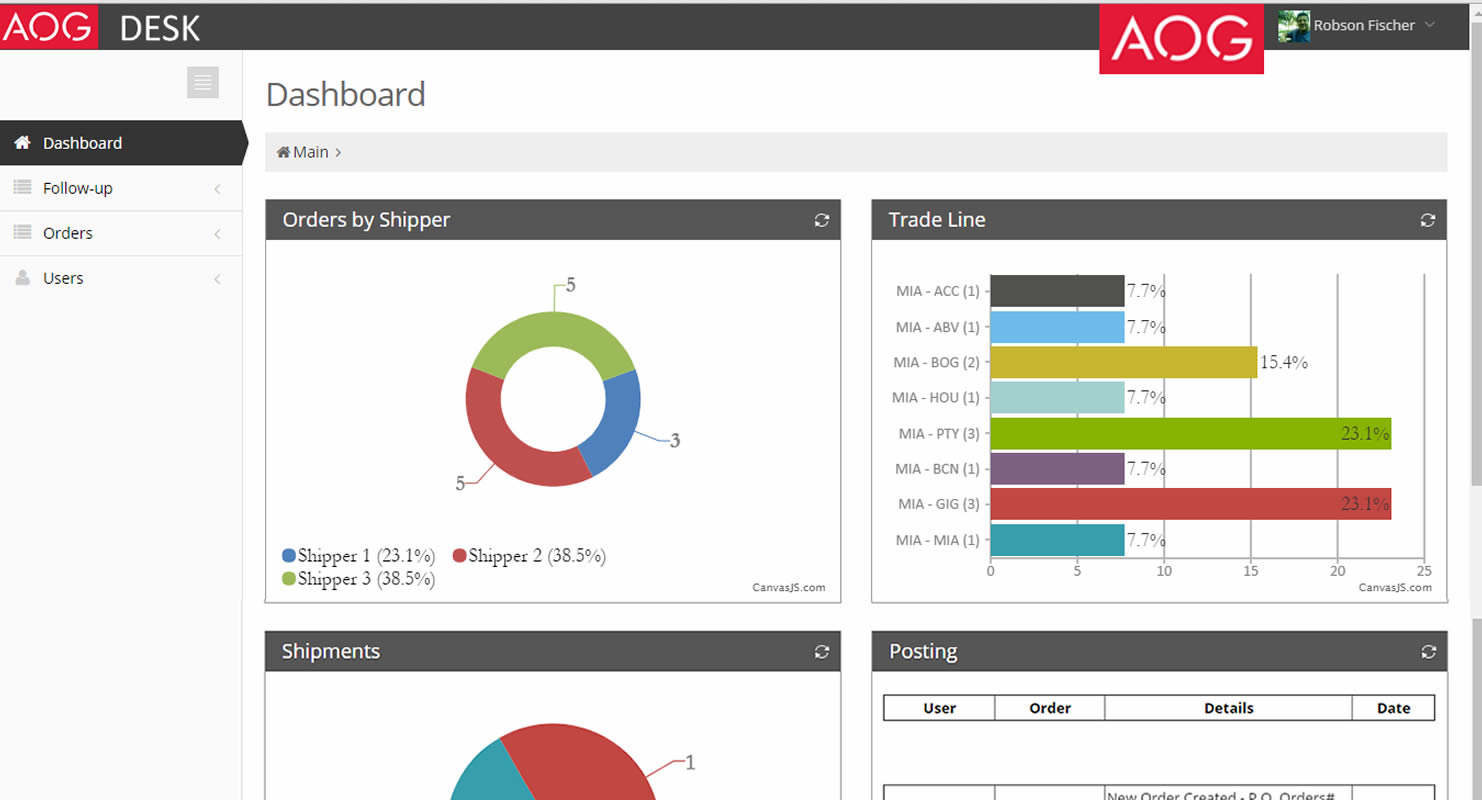Click the MIA - ABV light blue bar

(1057, 327)
